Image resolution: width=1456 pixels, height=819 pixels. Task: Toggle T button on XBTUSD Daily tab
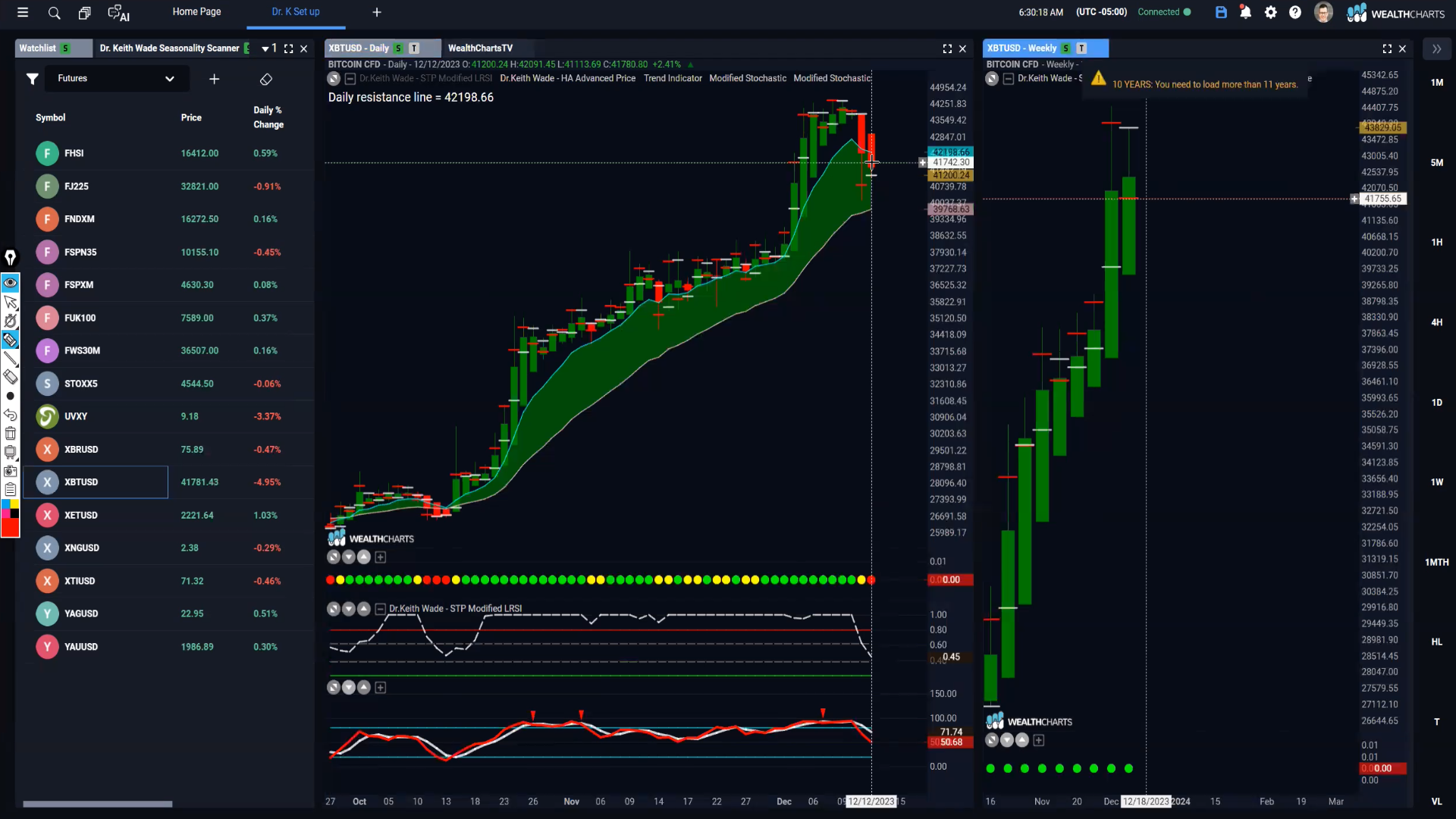tap(414, 49)
